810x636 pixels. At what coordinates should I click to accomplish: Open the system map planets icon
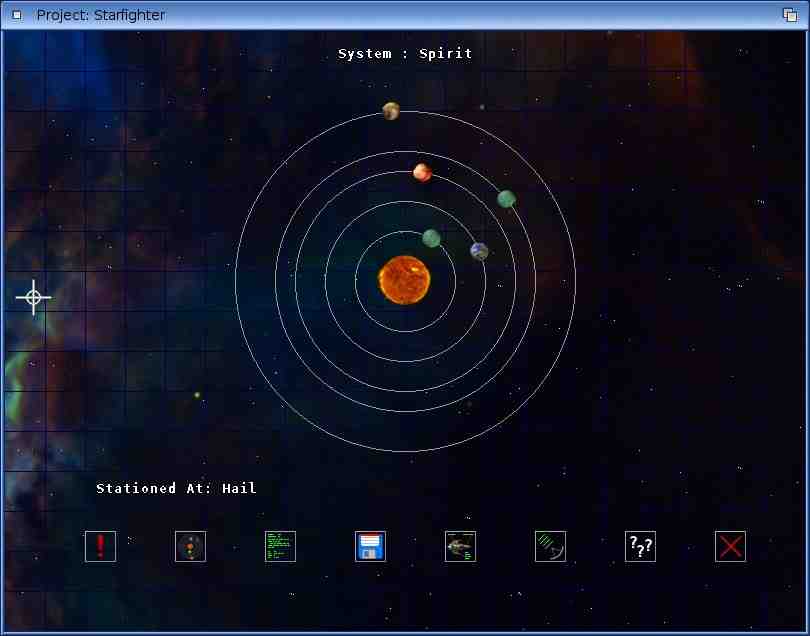(190, 546)
